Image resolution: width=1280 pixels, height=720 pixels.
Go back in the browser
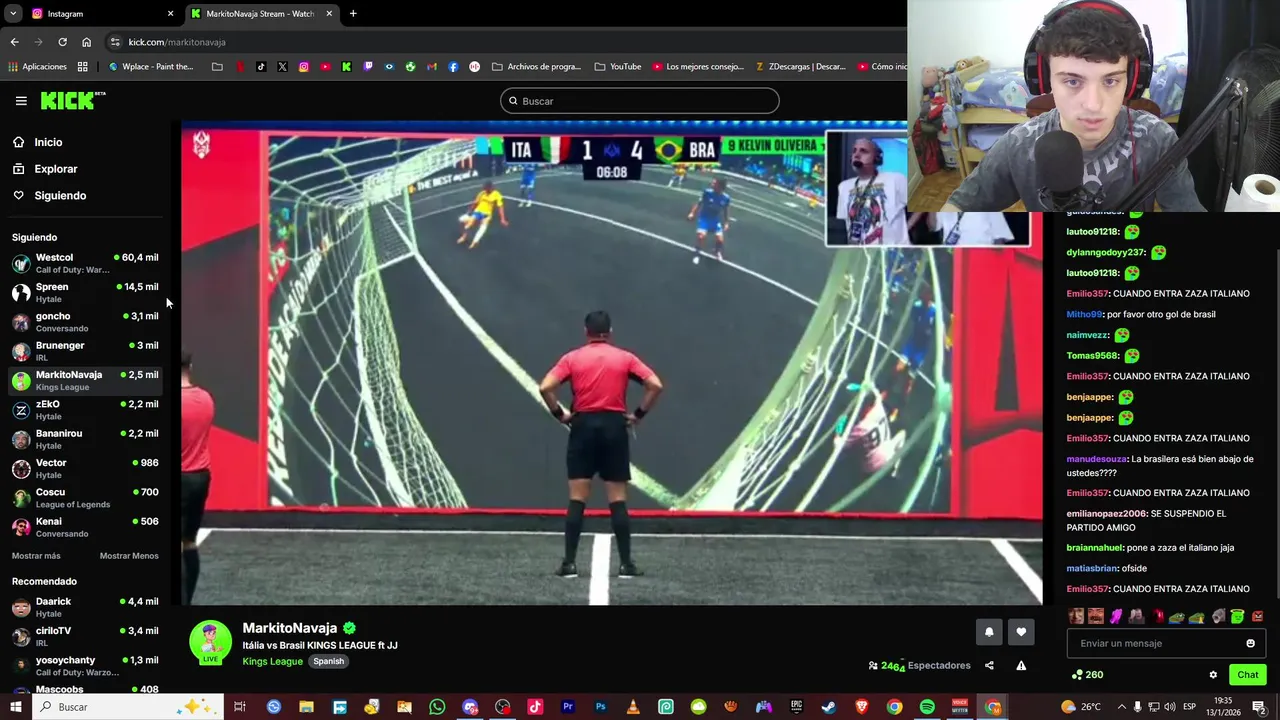(14, 42)
